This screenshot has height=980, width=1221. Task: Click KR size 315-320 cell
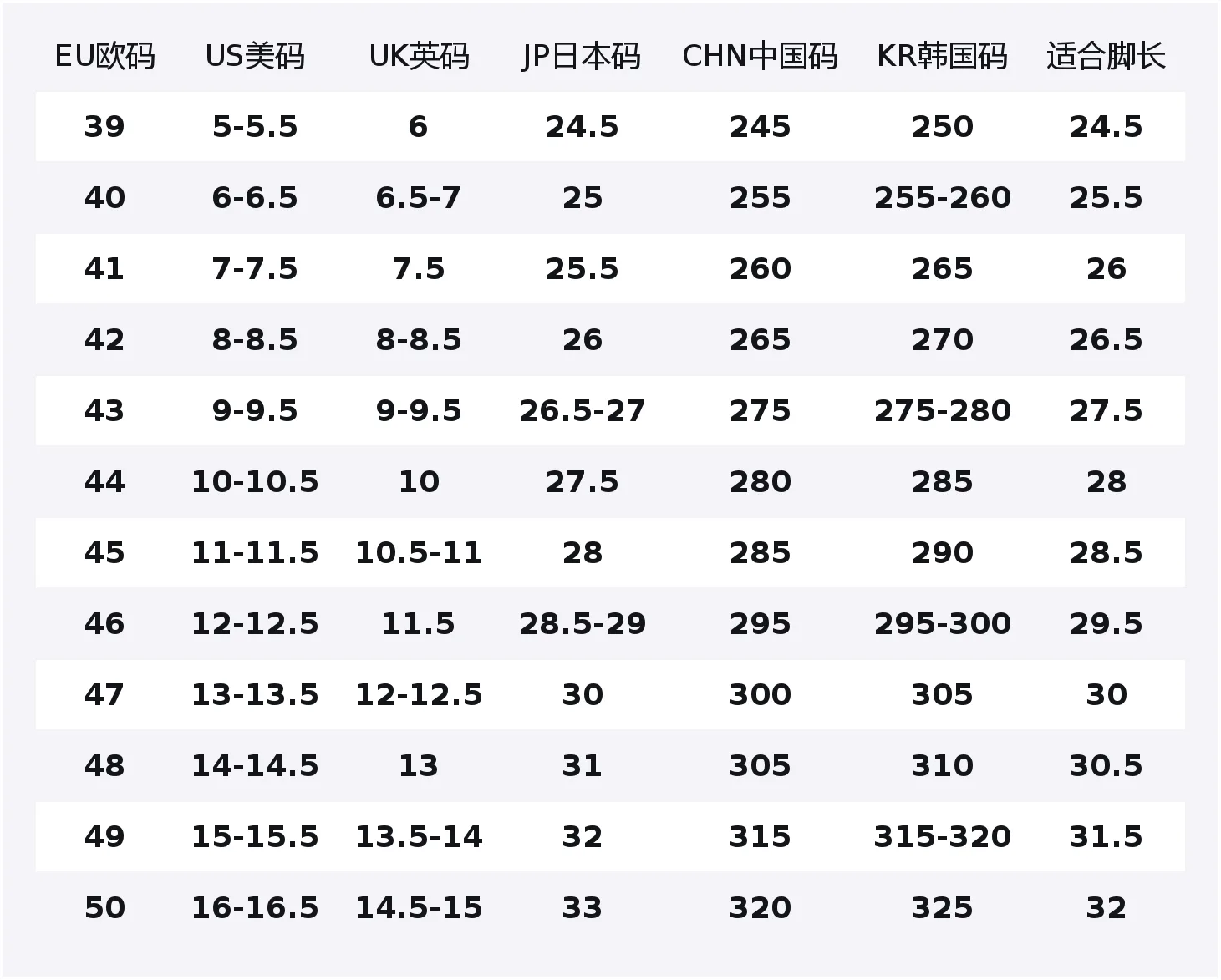(x=942, y=837)
